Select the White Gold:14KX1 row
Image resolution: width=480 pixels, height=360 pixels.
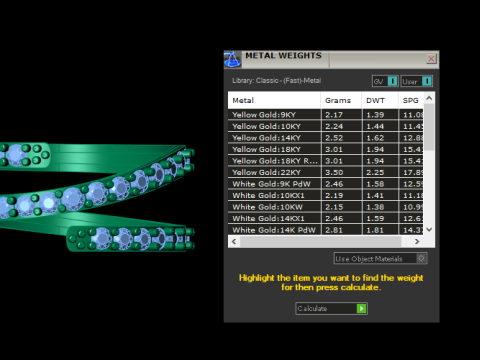pos(326,218)
